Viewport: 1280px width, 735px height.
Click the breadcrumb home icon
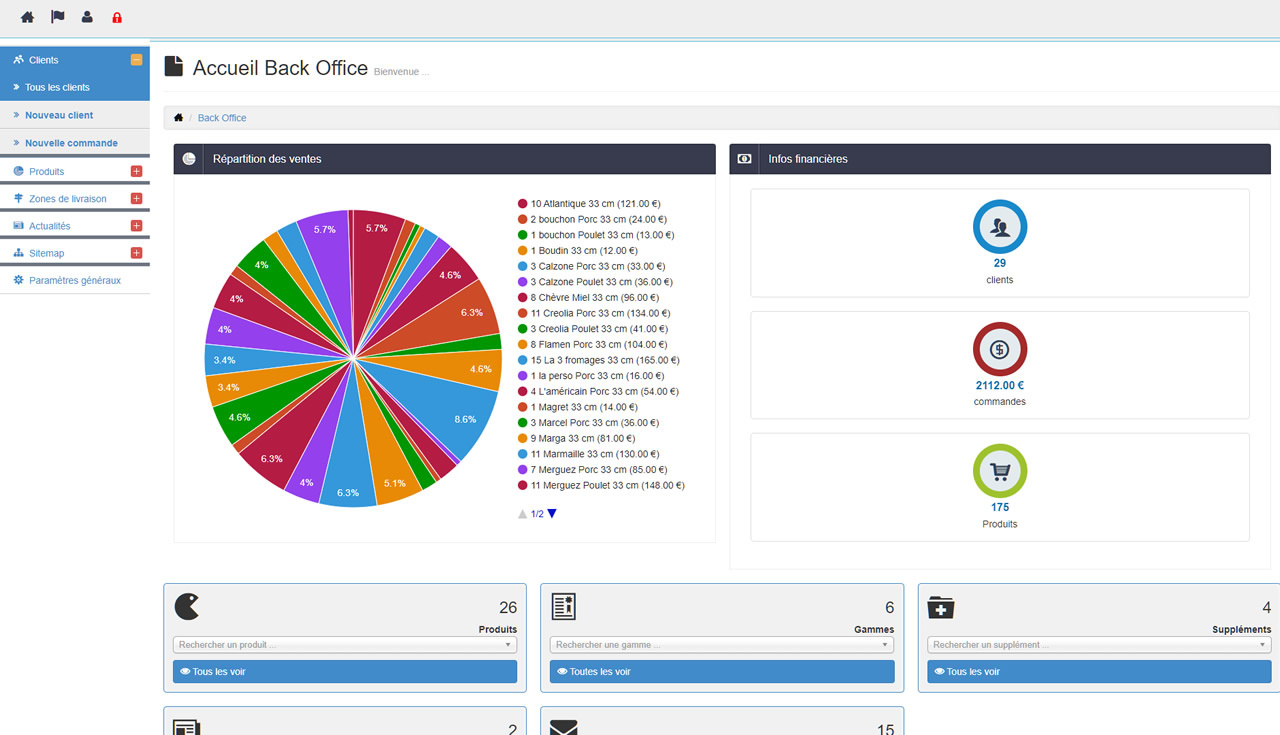click(x=178, y=118)
